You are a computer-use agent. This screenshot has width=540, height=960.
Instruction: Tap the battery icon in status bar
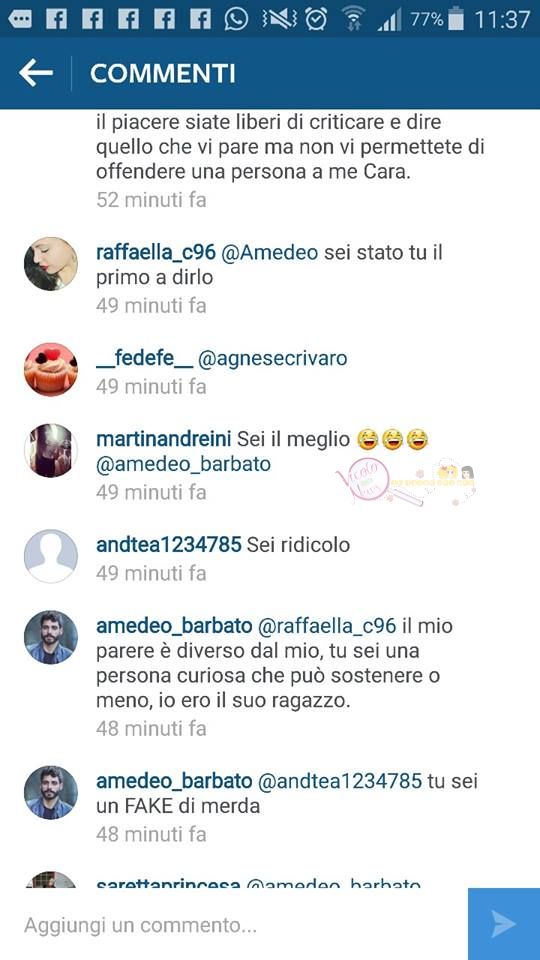coord(456,20)
